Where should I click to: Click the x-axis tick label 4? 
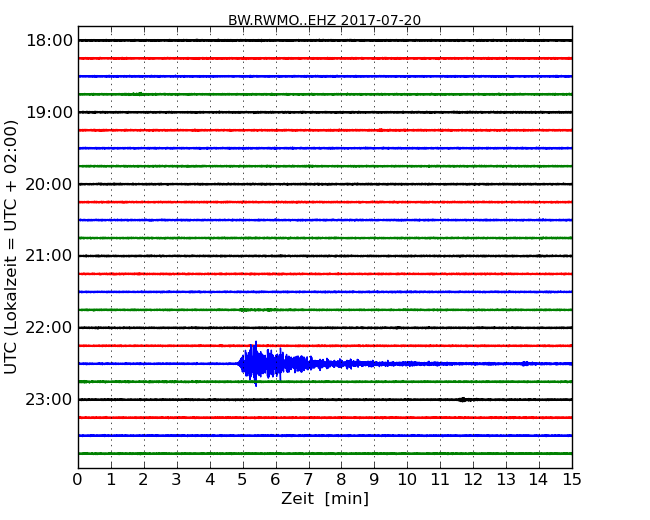(x=210, y=480)
